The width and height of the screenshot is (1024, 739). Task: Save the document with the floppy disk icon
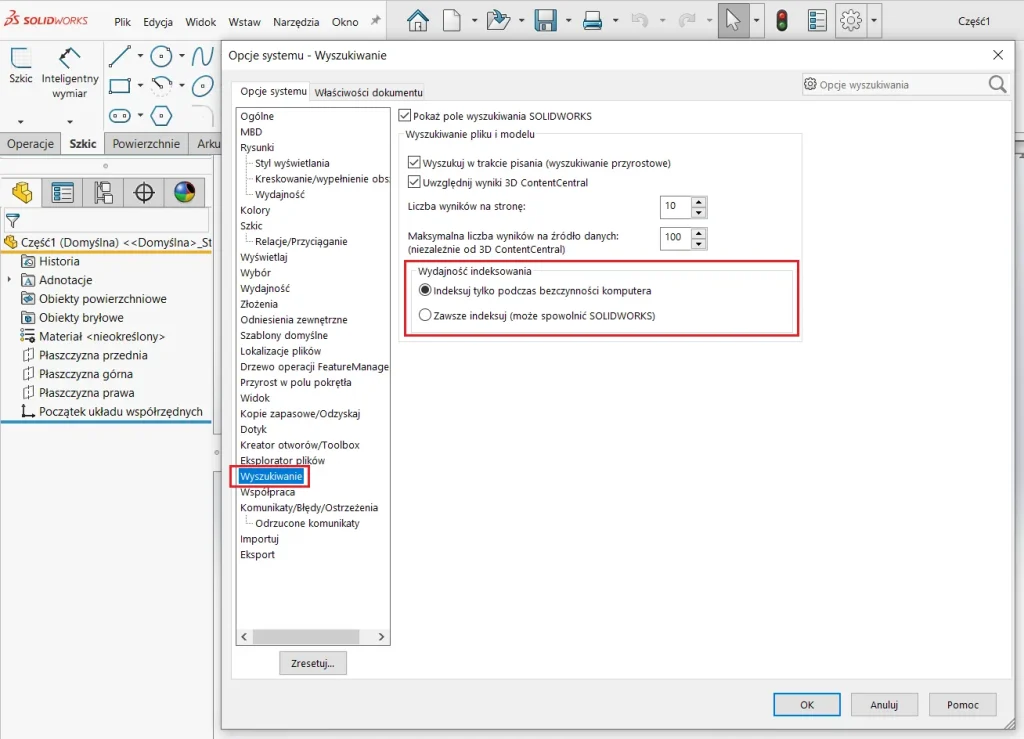click(x=545, y=21)
